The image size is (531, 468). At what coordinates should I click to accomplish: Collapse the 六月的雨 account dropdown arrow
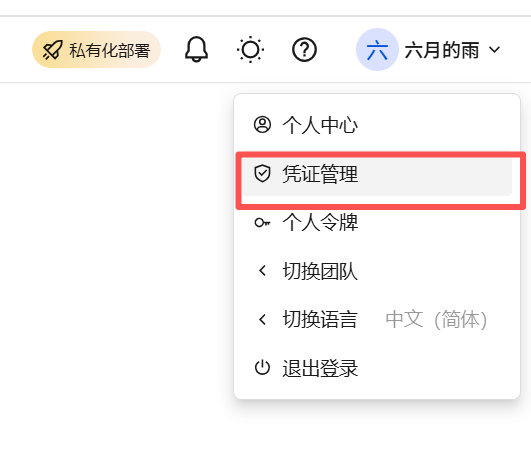(x=494, y=50)
